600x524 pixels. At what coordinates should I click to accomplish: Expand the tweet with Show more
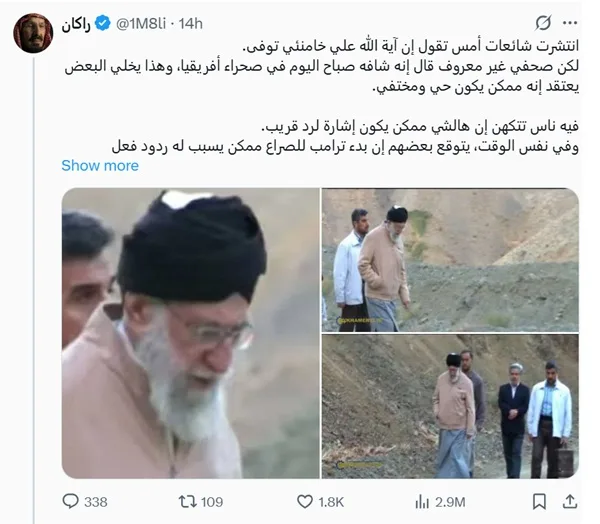pyautogui.click(x=100, y=166)
